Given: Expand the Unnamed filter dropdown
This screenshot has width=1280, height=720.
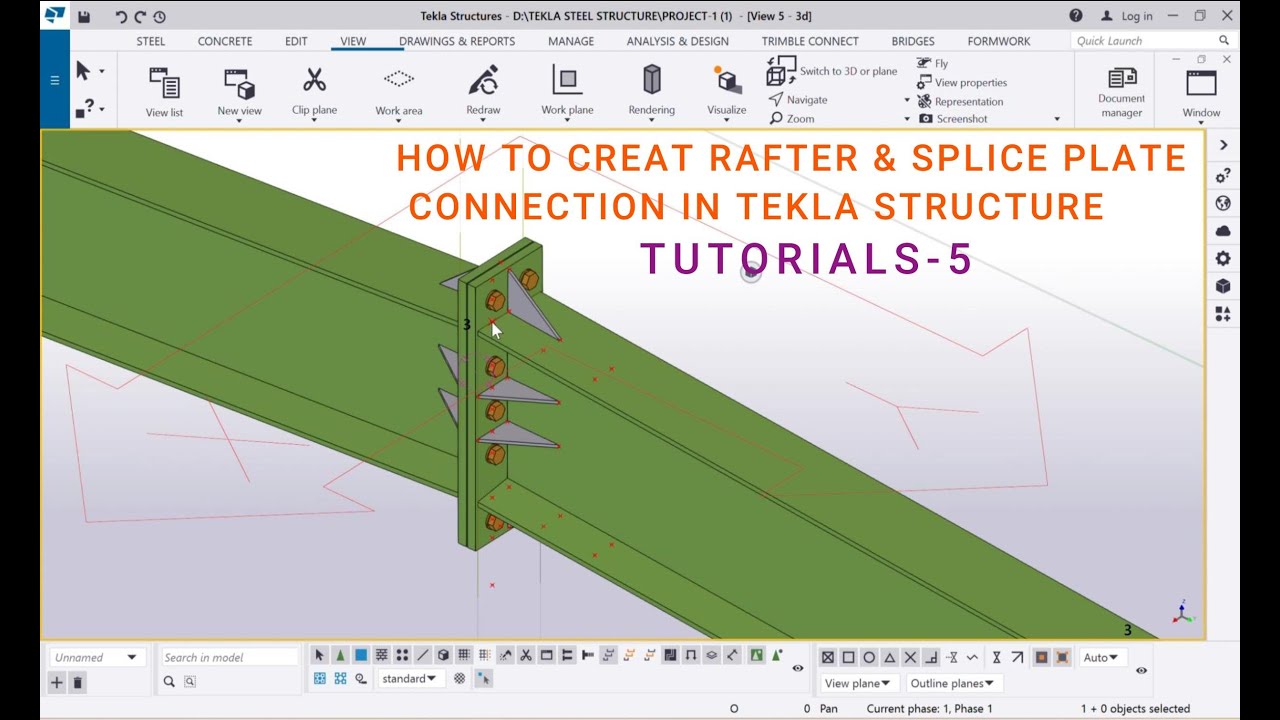Looking at the screenshot, I should click(131, 657).
